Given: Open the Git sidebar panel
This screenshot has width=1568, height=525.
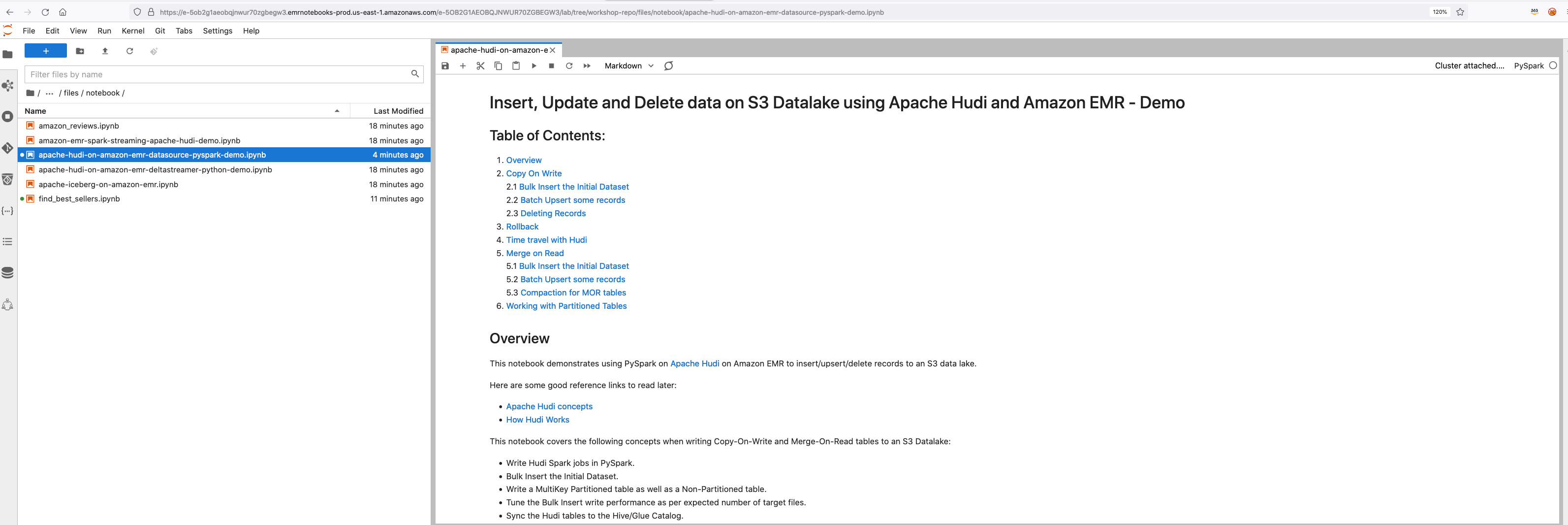Looking at the screenshot, I should pos(8,148).
